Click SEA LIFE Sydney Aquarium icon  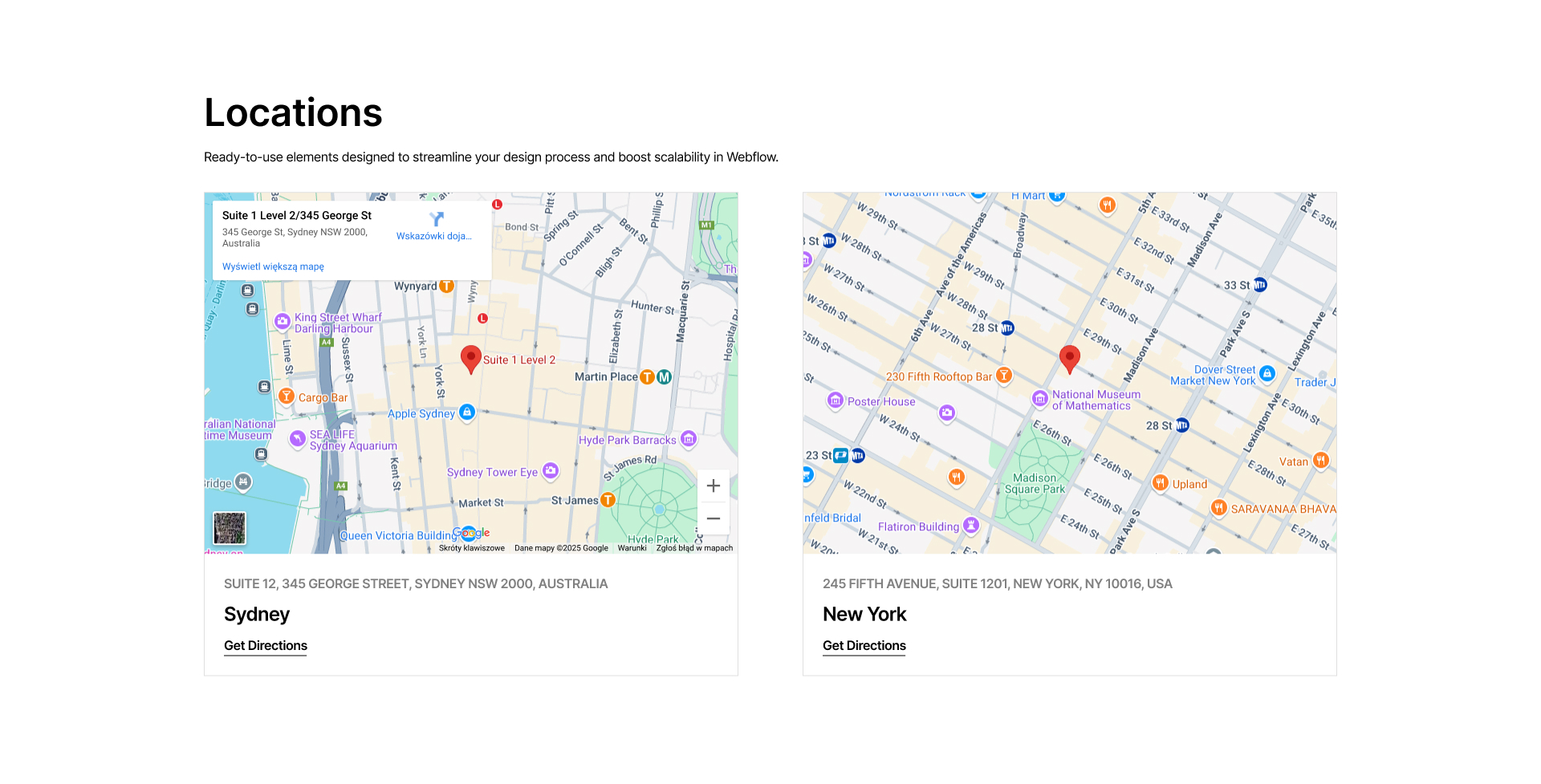tap(298, 438)
